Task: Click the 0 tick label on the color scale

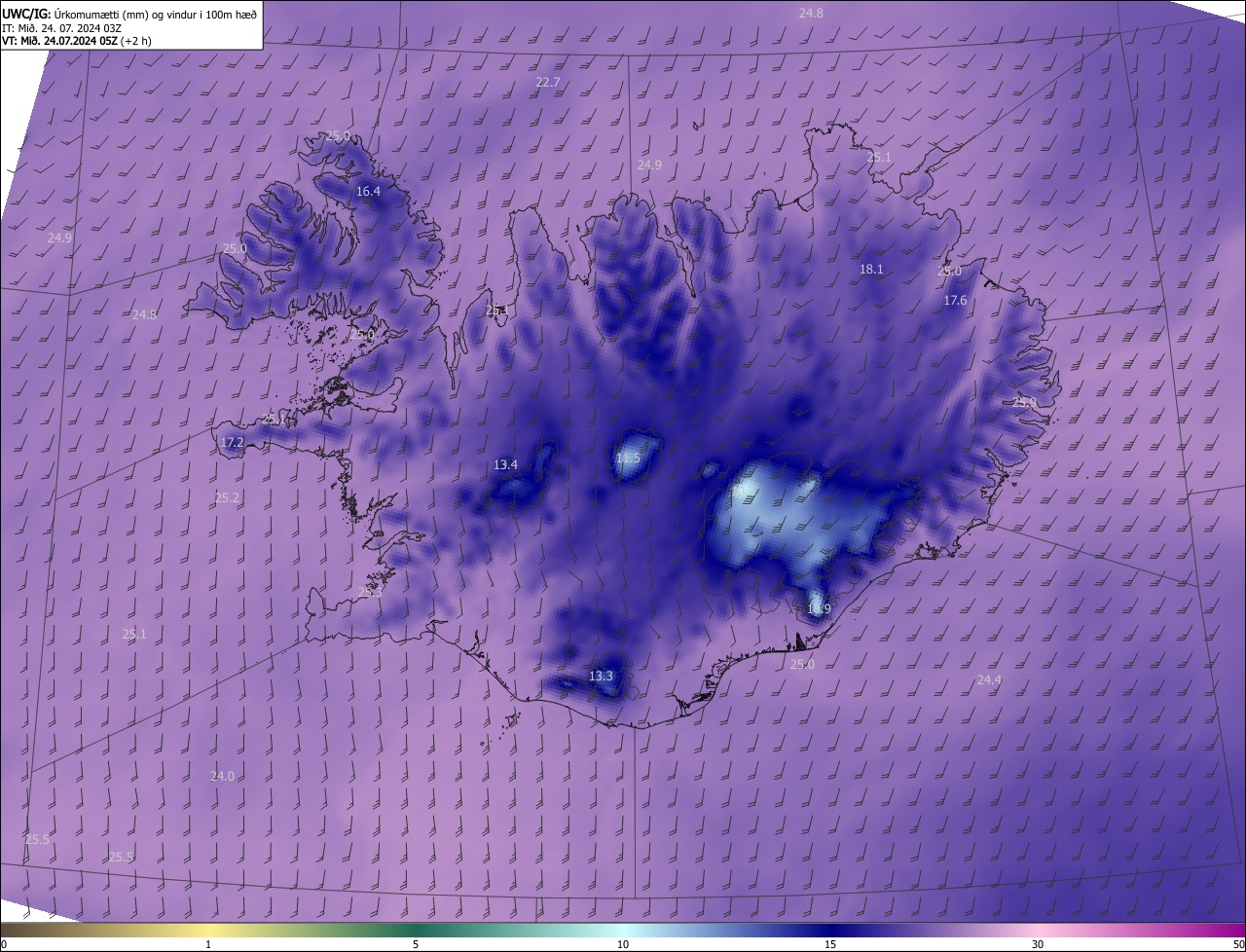Action: (4, 944)
